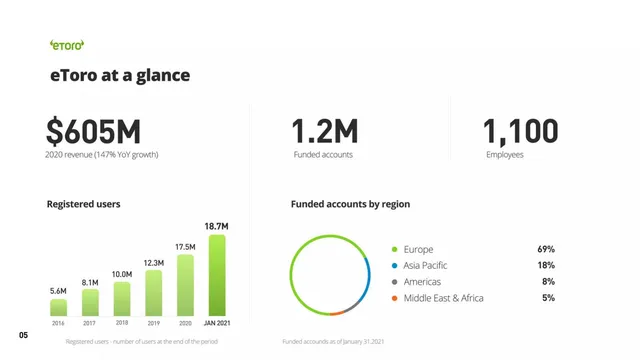Click the 1.2M funded accounts figure

tap(325, 131)
